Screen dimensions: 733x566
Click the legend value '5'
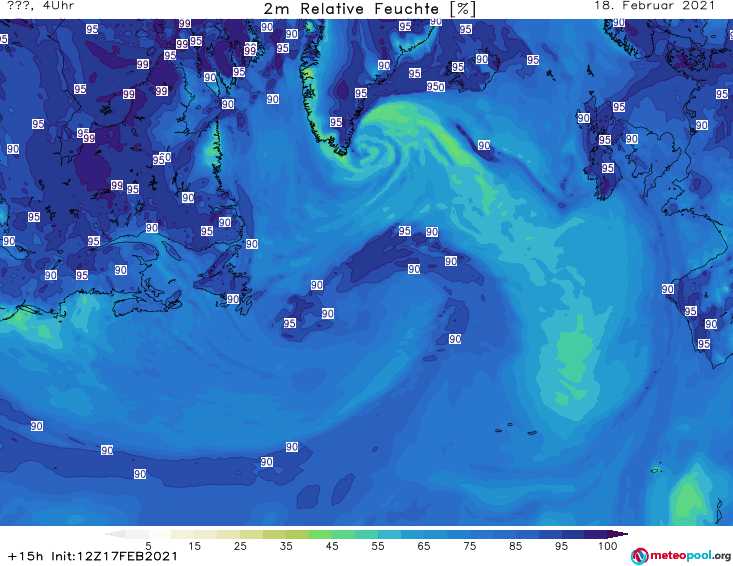148,546
